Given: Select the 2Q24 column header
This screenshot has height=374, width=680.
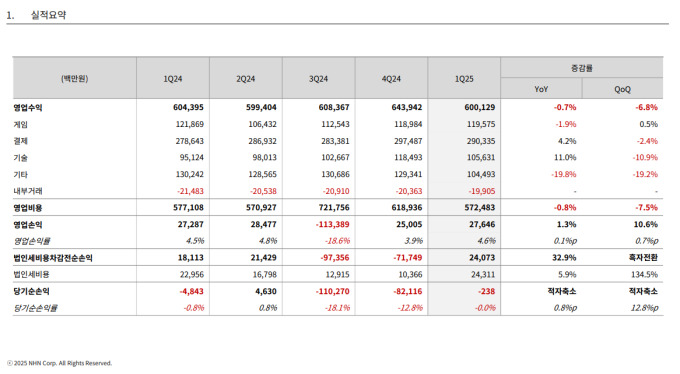Looking at the screenshot, I should click(245, 79).
